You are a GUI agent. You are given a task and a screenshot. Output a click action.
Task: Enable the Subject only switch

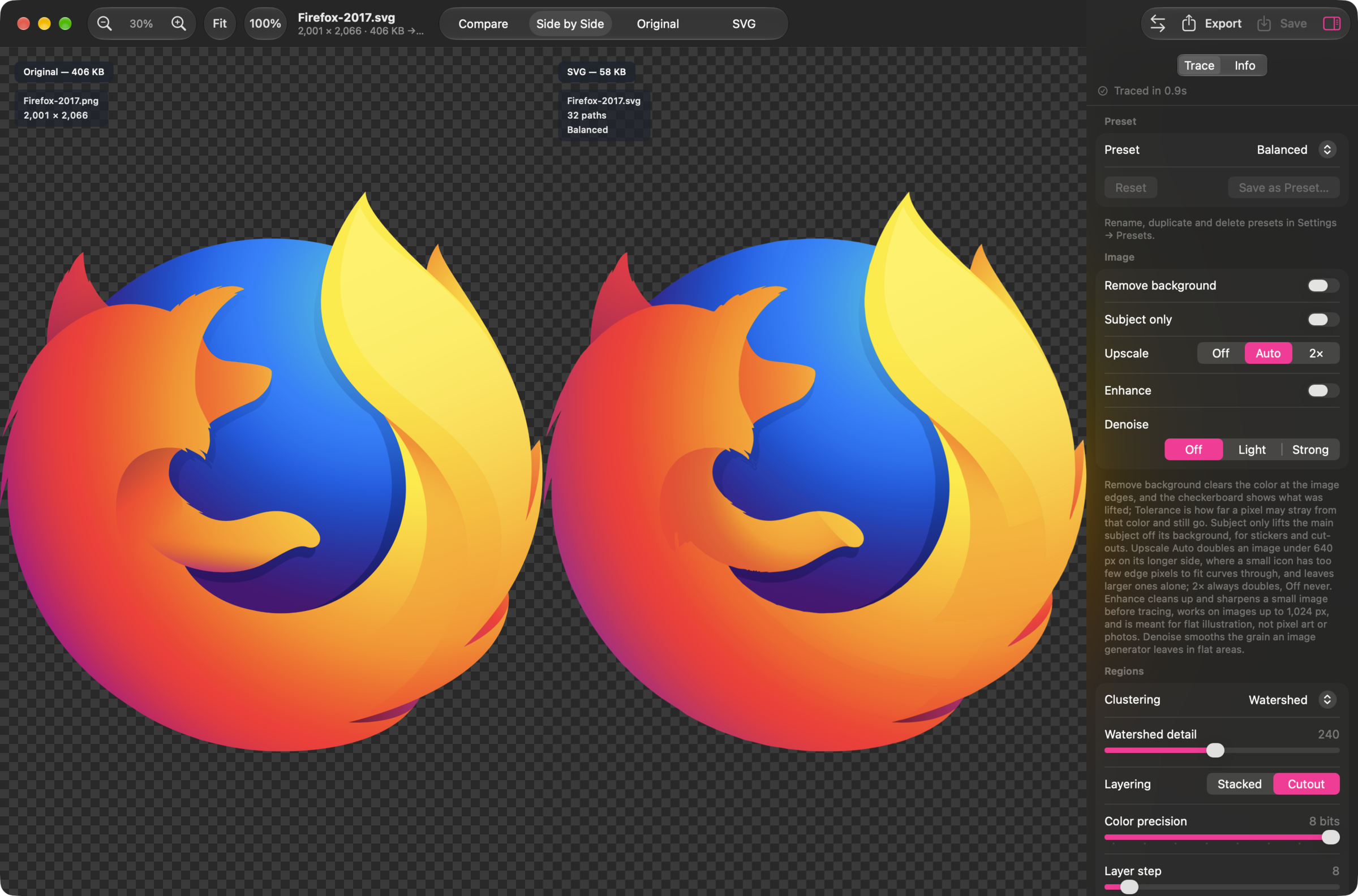pos(1322,320)
